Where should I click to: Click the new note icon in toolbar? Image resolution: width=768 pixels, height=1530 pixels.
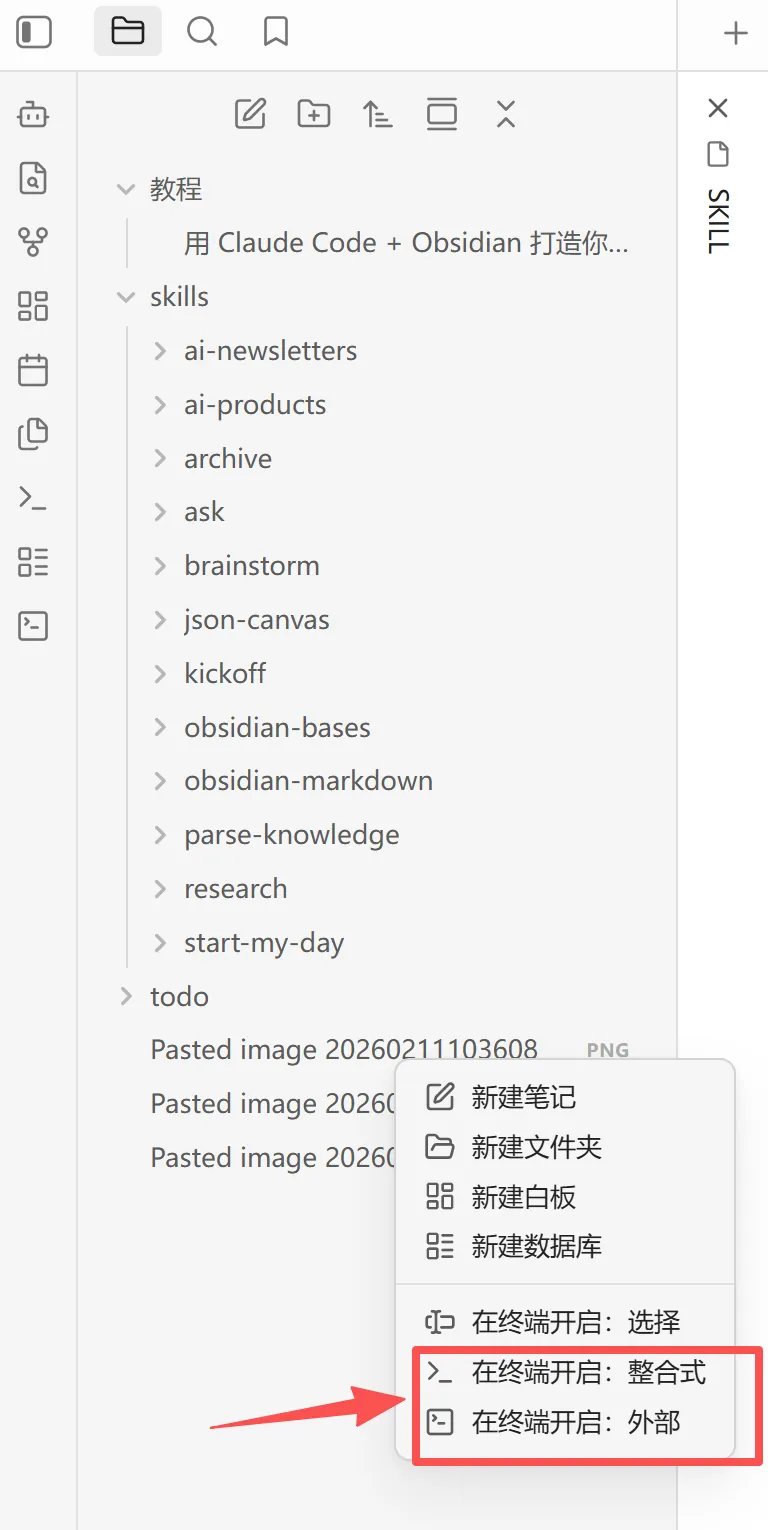click(250, 114)
